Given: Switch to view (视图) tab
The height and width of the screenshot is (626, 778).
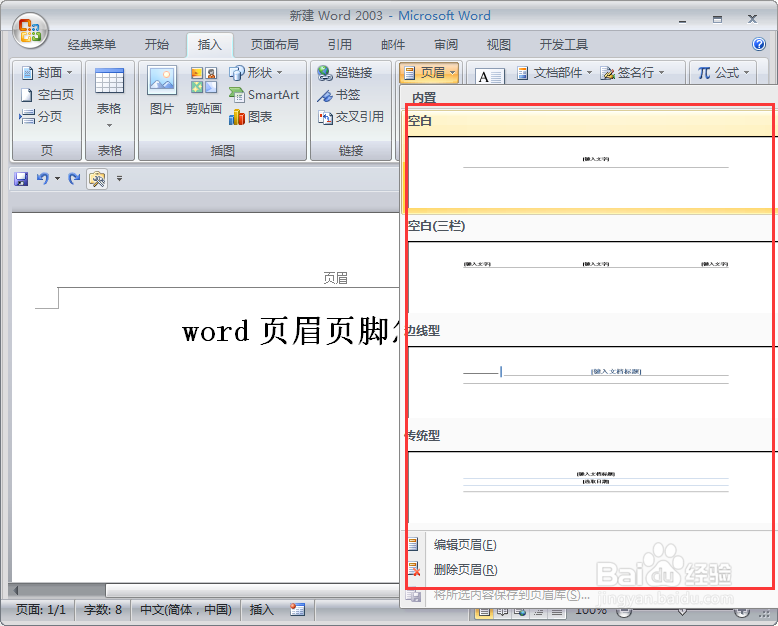Looking at the screenshot, I should pos(499,45).
